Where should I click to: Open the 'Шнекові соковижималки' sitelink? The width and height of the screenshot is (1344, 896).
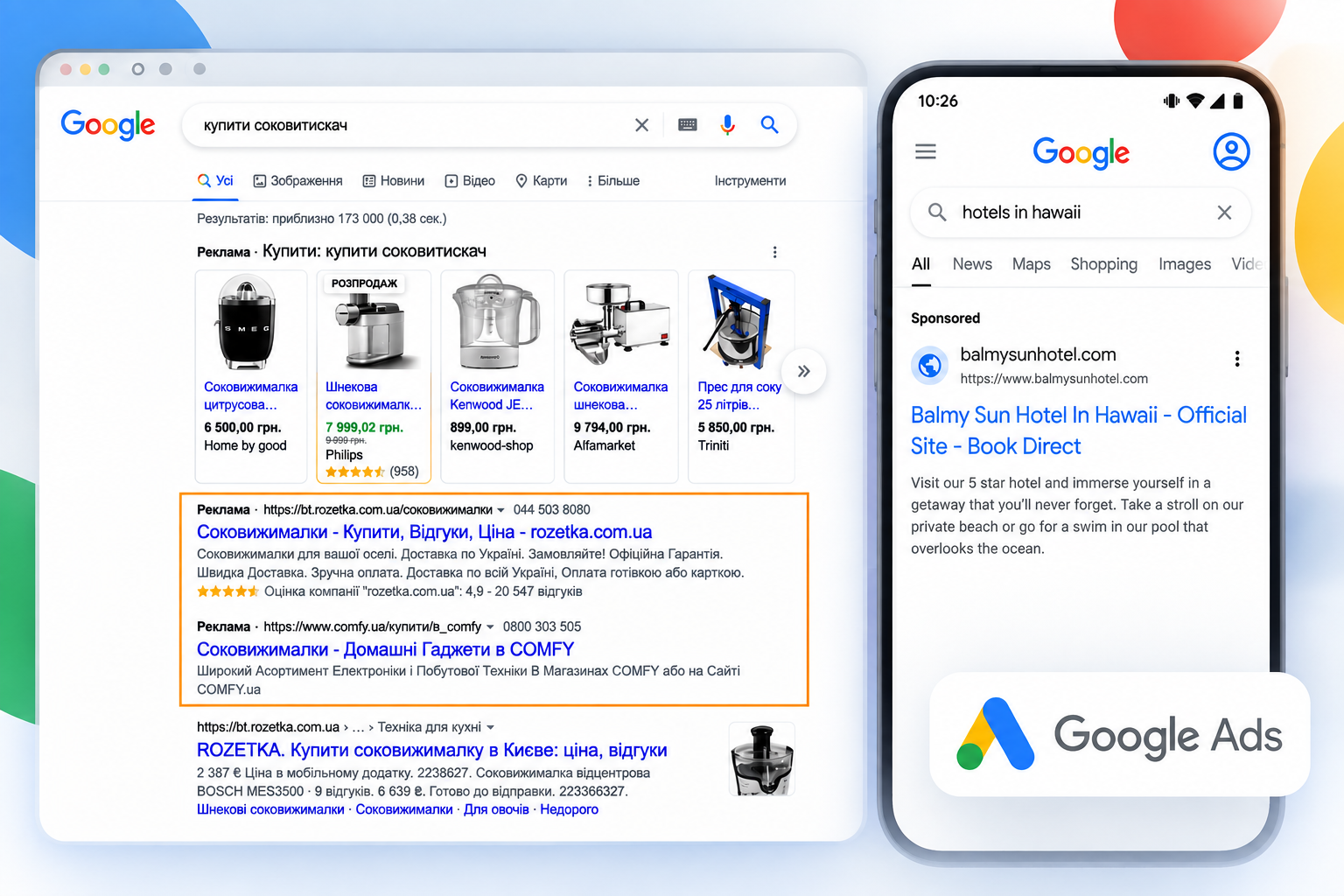[270, 809]
